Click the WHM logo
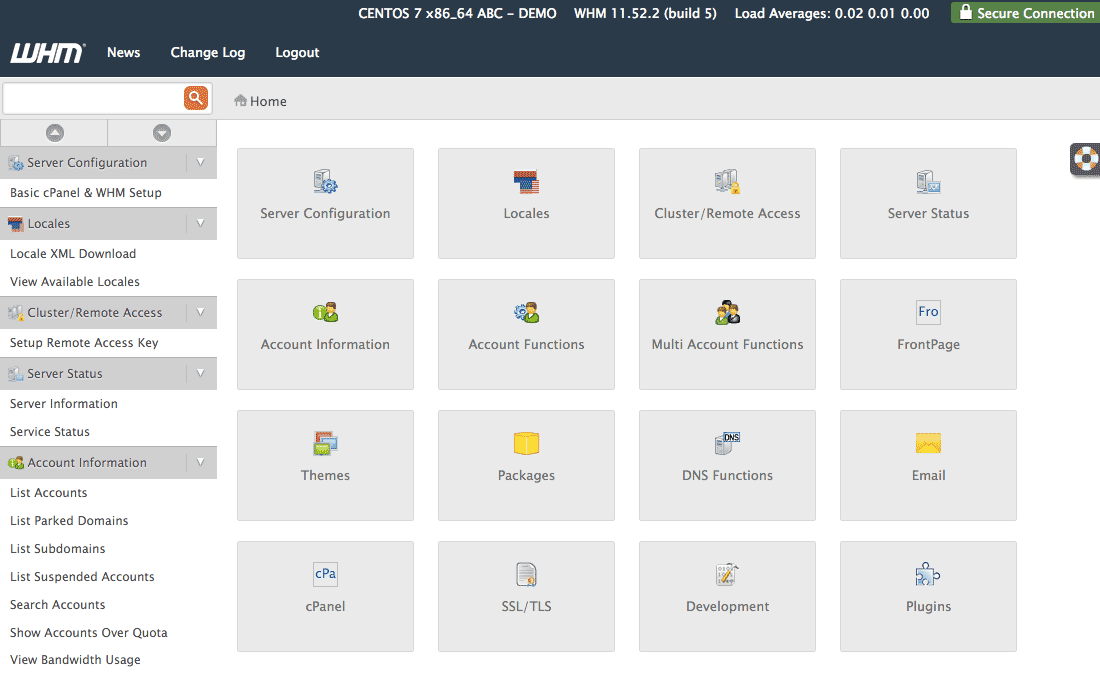1100x674 pixels. [48, 53]
